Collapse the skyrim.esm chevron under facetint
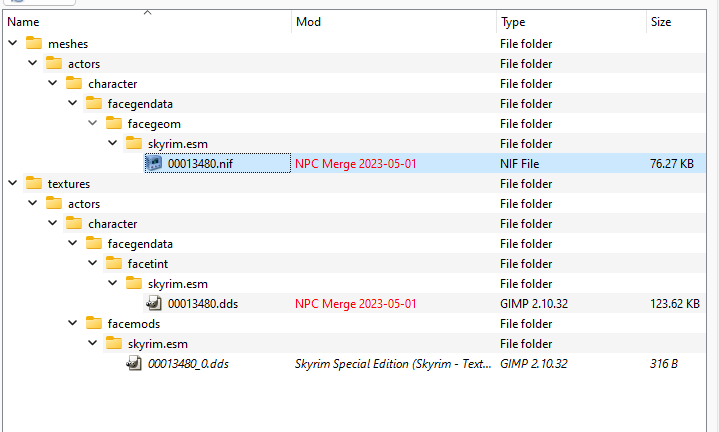This screenshot has width=719, height=432. coord(113,283)
